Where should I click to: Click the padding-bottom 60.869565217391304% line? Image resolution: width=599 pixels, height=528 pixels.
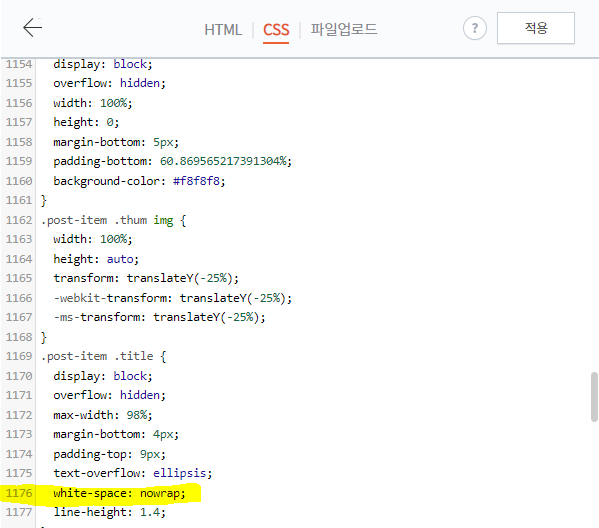coord(173,161)
